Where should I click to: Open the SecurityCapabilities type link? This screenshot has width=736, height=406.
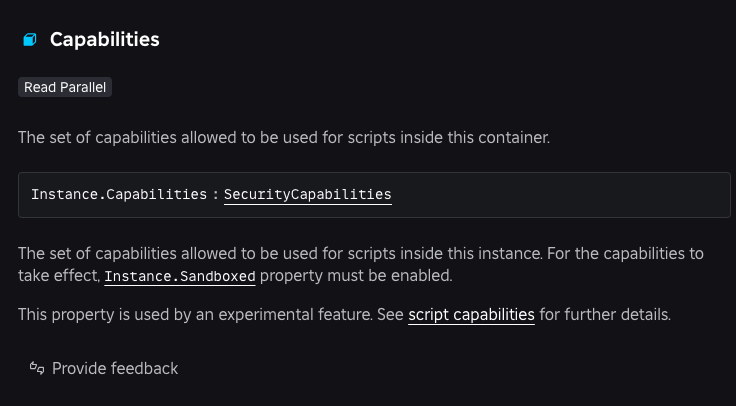(307, 194)
